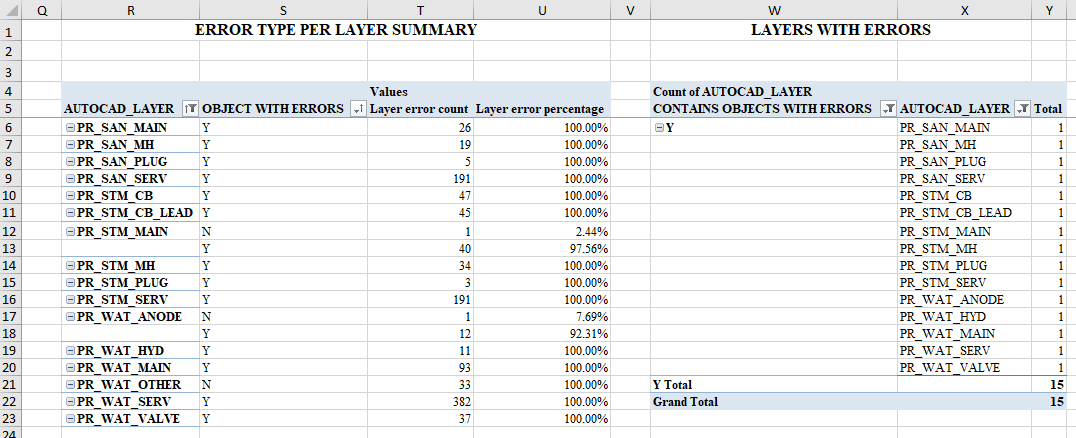Click the ERROR TYPE PER LAYER SUMMARY title
Image resolution: width=1076 pixels, height=438 pixels.
(x=335, y=30)
